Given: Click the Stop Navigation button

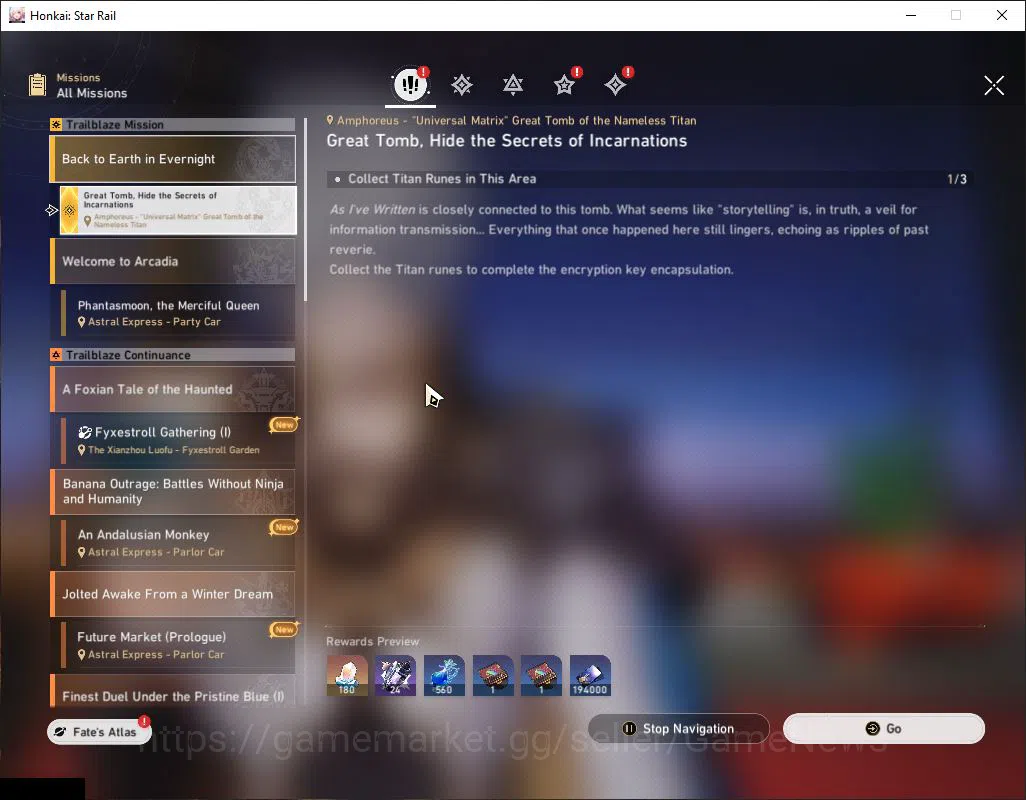Looking at the screenshot, I should tap(679, 729).
